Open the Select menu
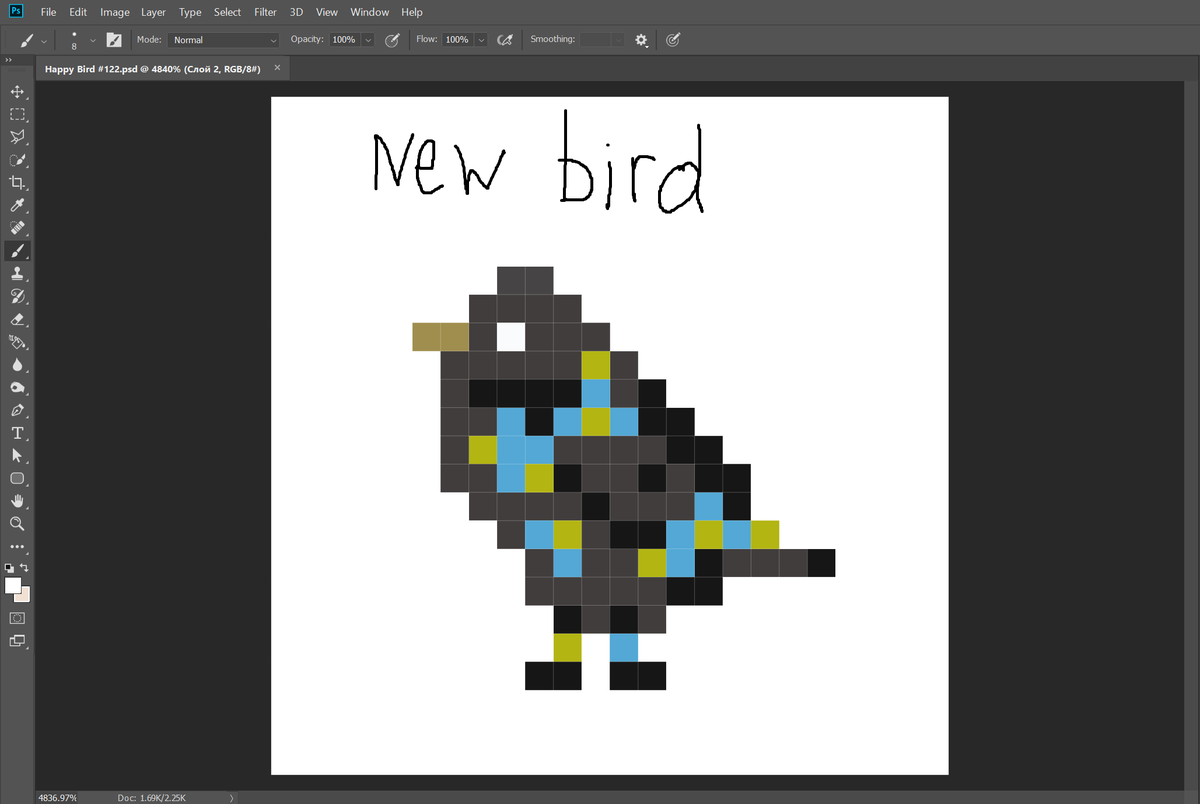The height and width of the screenshot is (804, 1200). (x=227, y=12)
